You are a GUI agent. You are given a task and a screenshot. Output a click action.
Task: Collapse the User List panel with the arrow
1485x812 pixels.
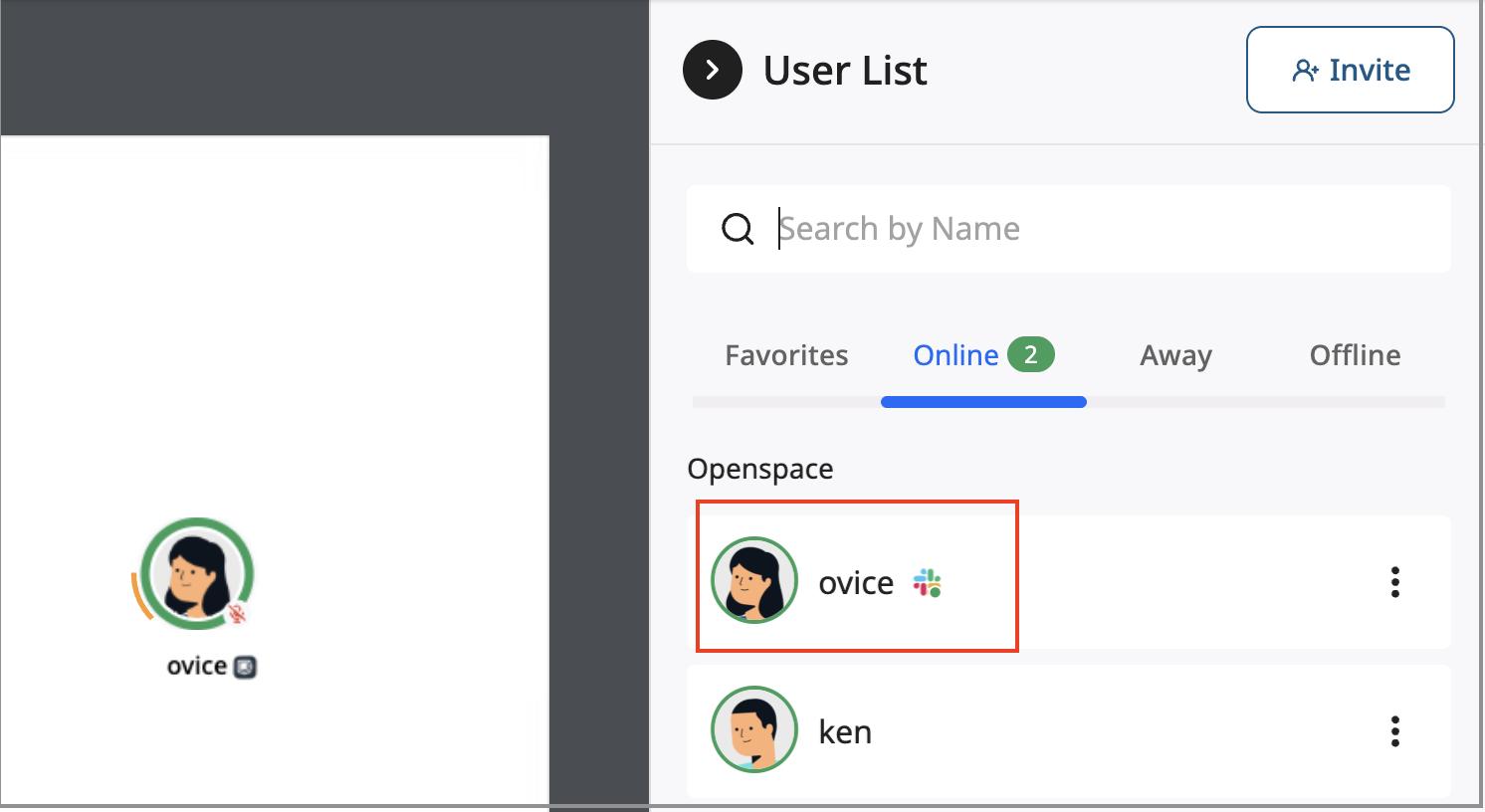pyautogui.click(x=712, y=70)
